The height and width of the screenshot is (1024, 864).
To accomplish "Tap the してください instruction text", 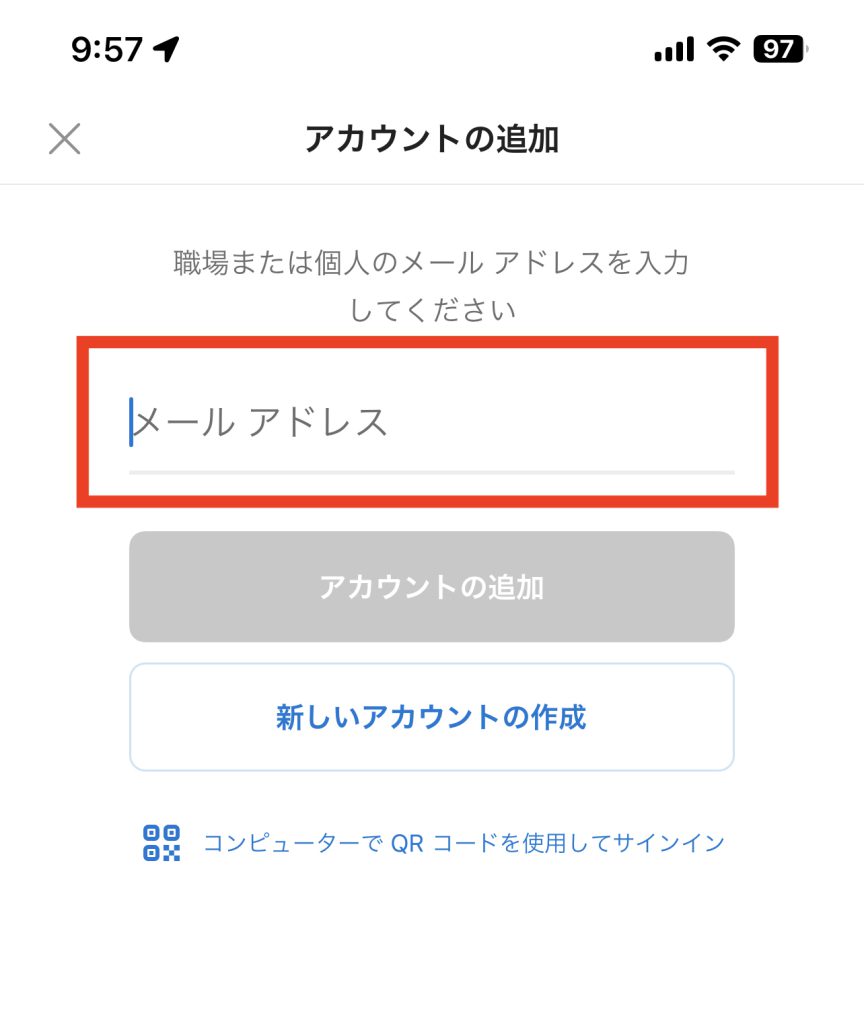I will 432,310.
